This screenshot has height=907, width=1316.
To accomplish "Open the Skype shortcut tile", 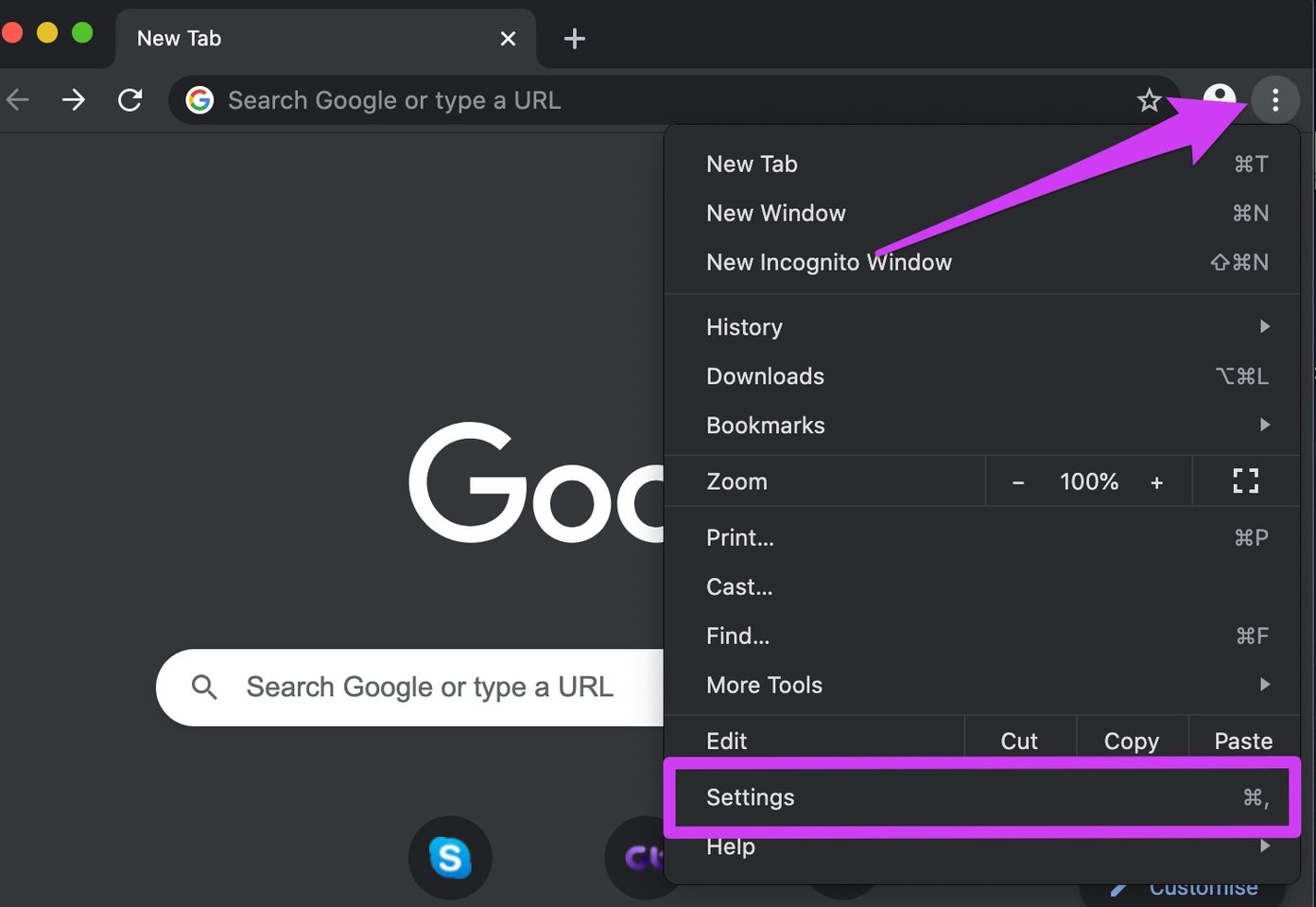I will point(450,858).
